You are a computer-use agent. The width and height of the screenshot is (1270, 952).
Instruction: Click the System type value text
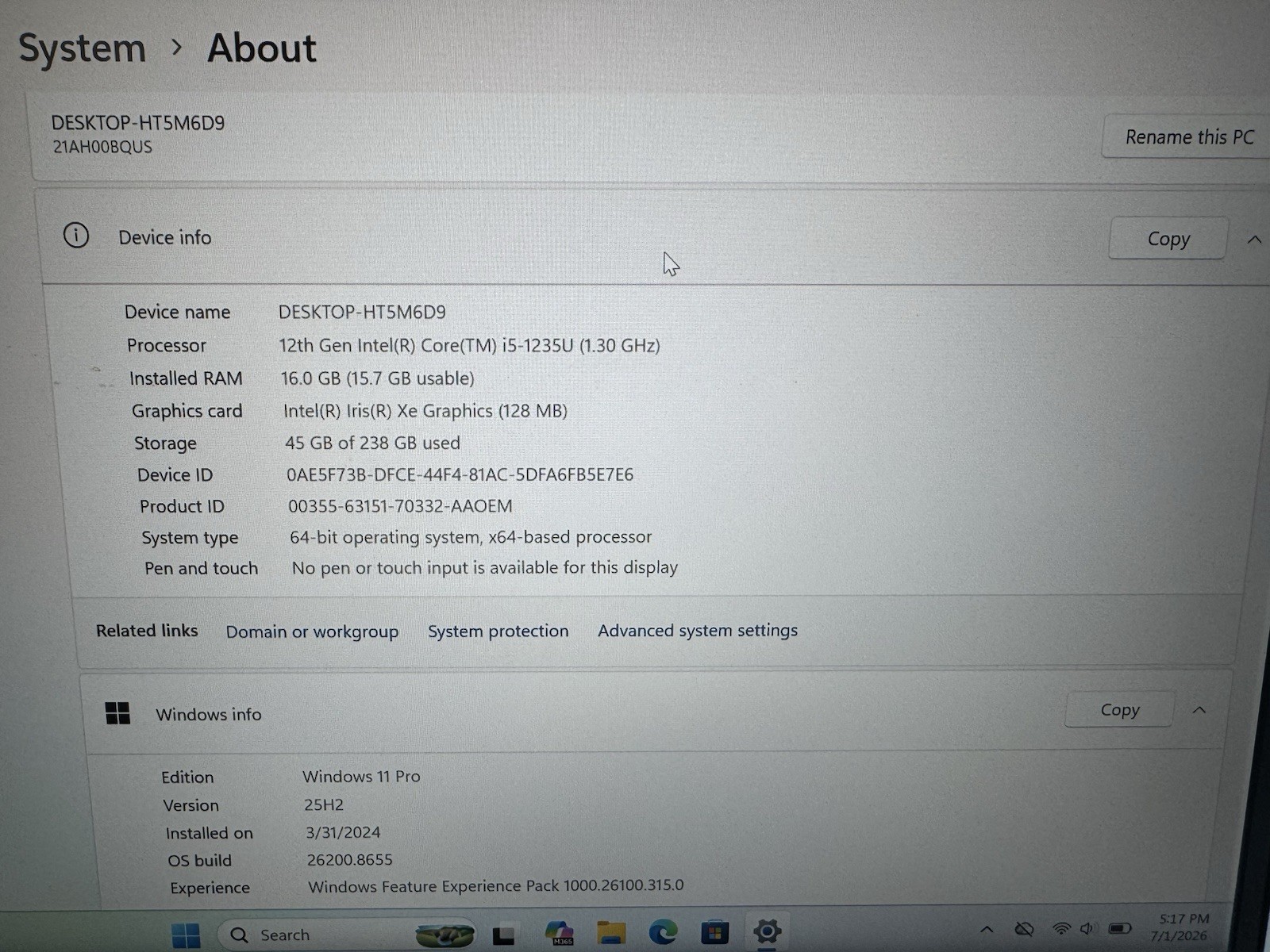[x=471, y=537]
